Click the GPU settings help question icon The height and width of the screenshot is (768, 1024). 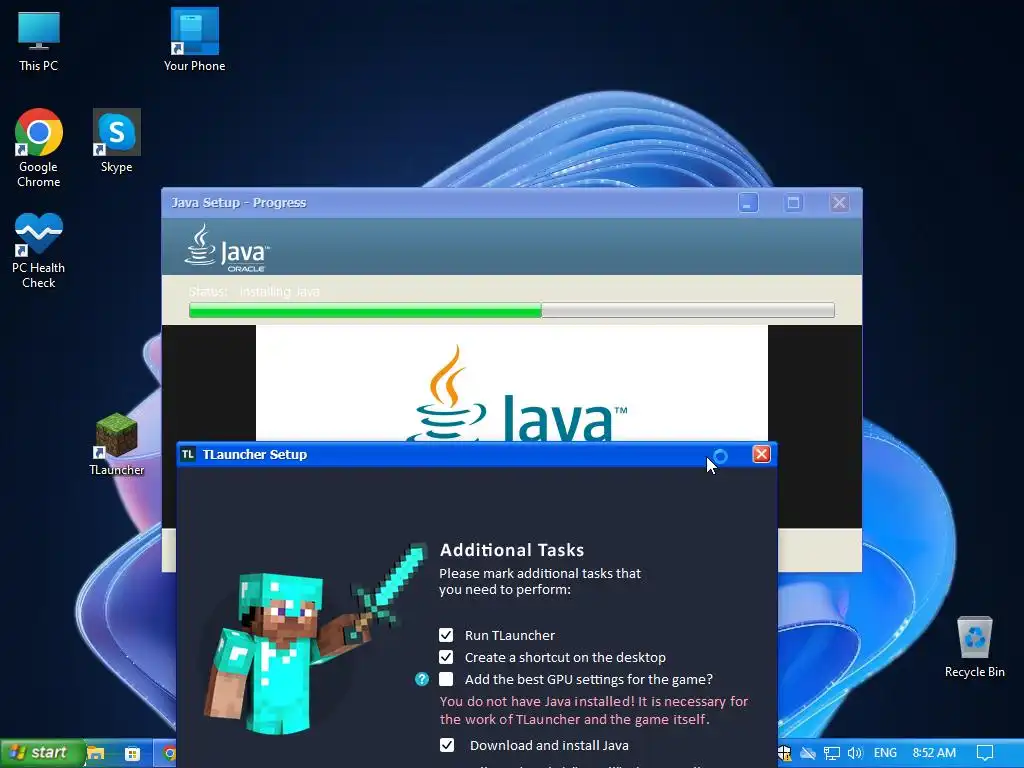tap(422, 679)
